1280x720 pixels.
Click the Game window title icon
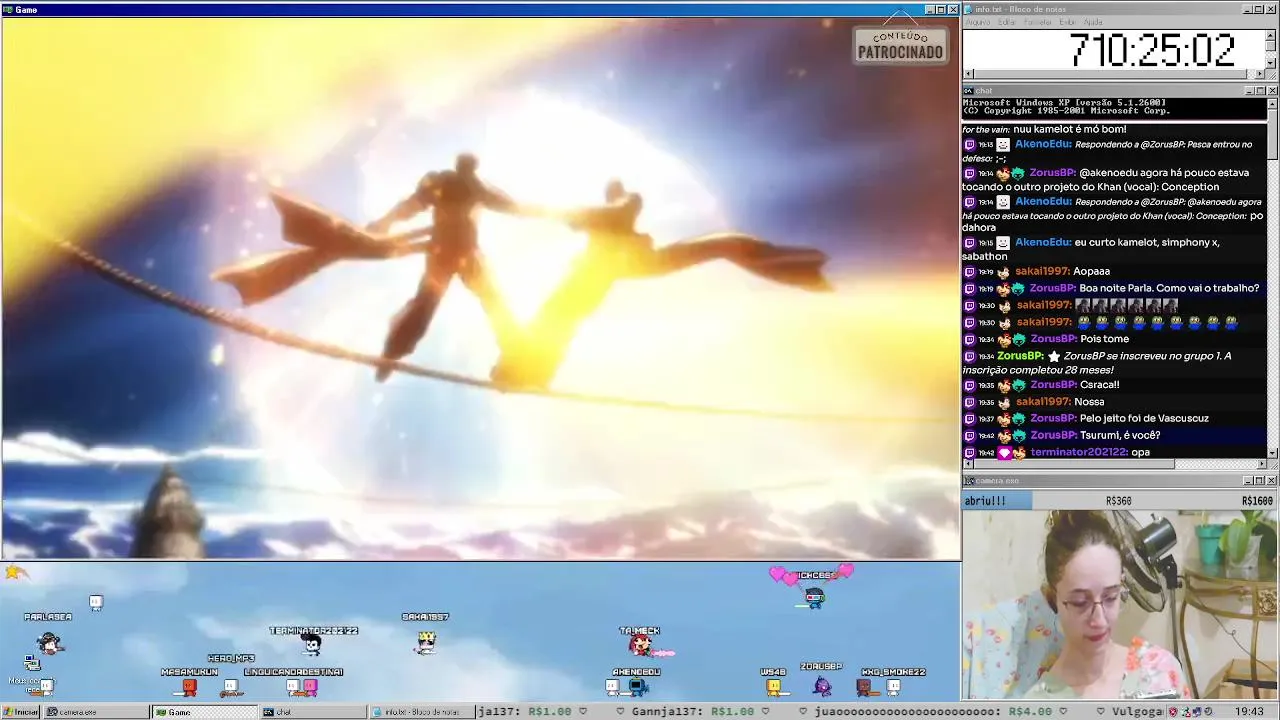coord(7,9)
